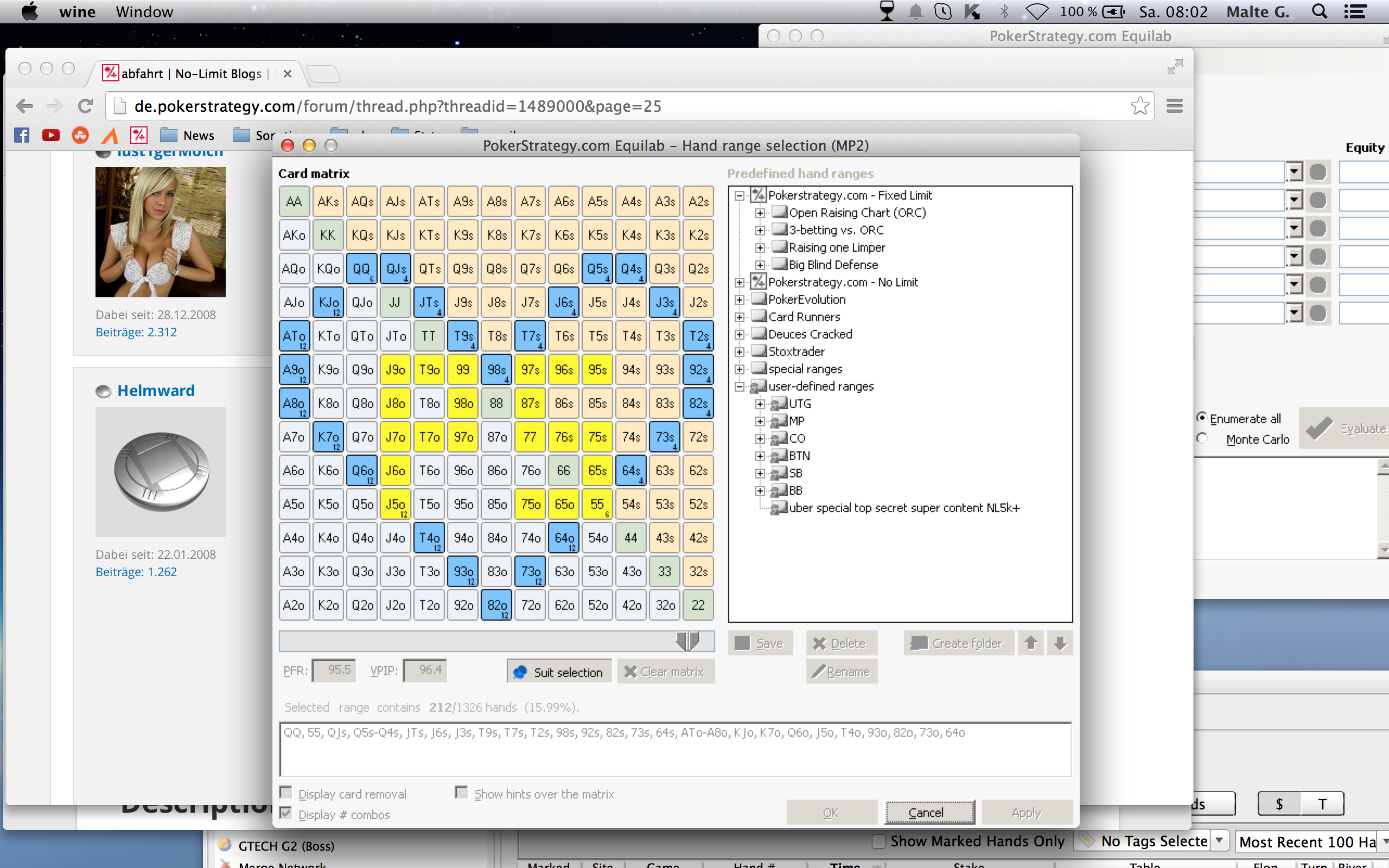Viewport: 1389px width, 868px height.
Task: Click the Helmward user avatar
Action: pos(161,472)
